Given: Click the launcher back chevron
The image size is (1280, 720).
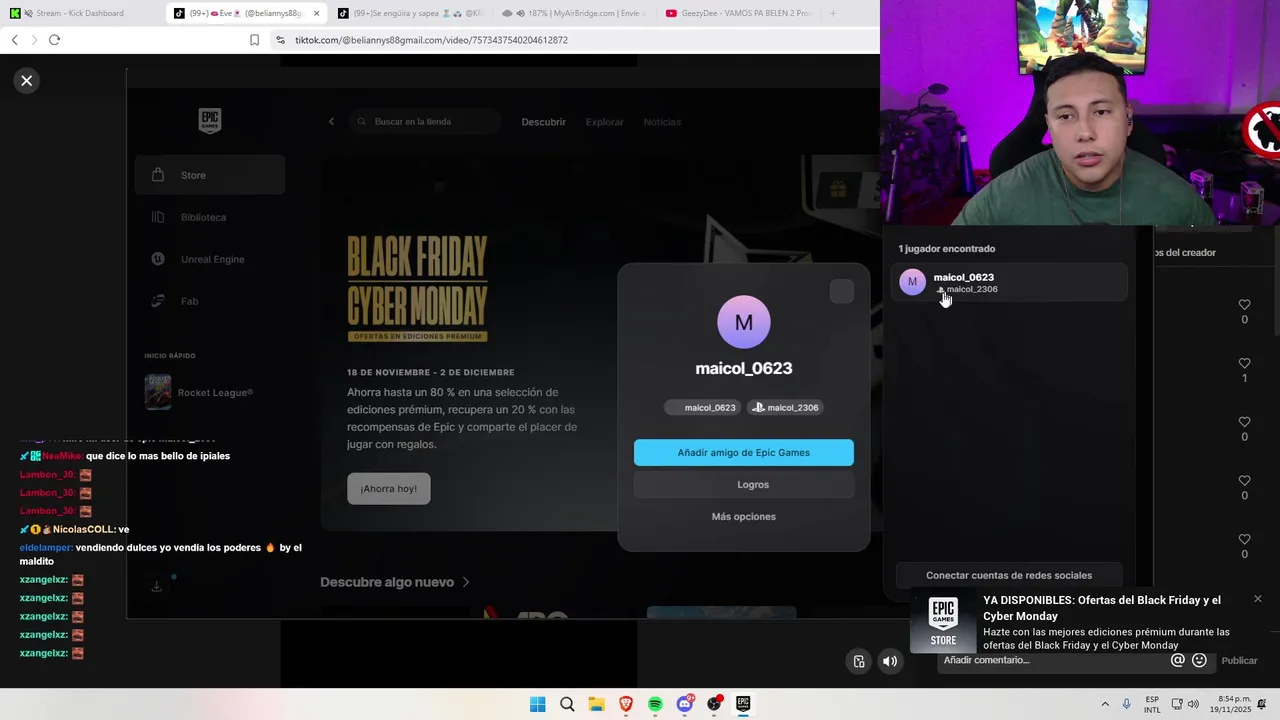Looking at the screenshot, I should [x=331, y=122].
